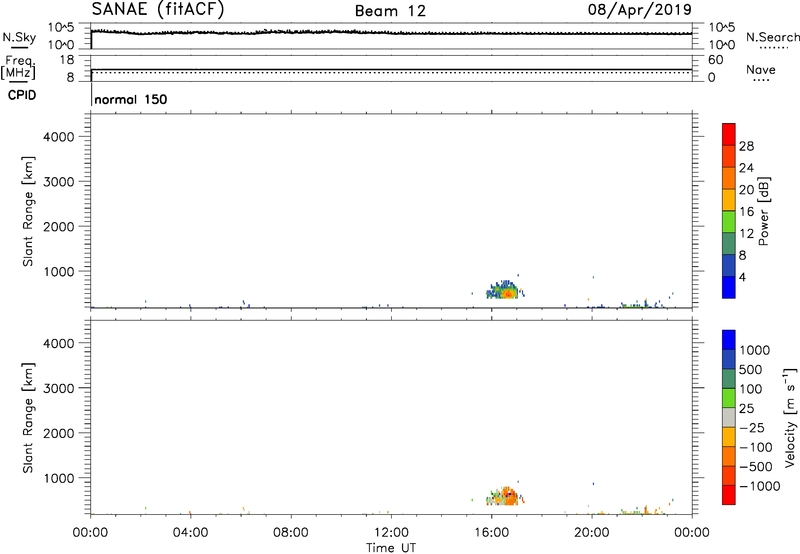Click the green 12-16 dB power swatch
Image resolution: width=800 pixels, height=554 pixels.
point(729,221)
